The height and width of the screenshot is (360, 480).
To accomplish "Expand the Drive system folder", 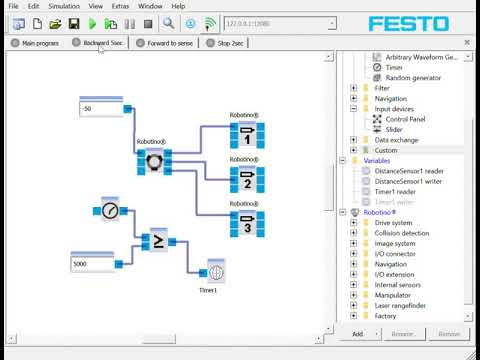I will point(354,222).
